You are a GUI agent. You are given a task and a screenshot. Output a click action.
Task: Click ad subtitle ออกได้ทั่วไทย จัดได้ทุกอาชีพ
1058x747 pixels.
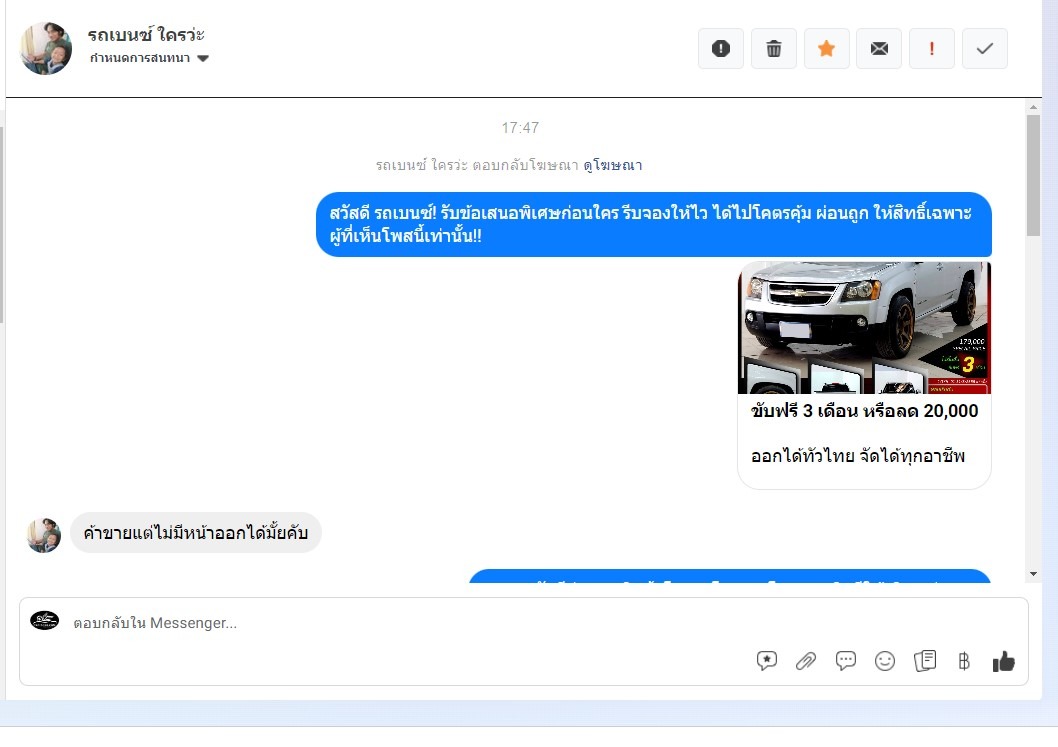pos(858,456)
